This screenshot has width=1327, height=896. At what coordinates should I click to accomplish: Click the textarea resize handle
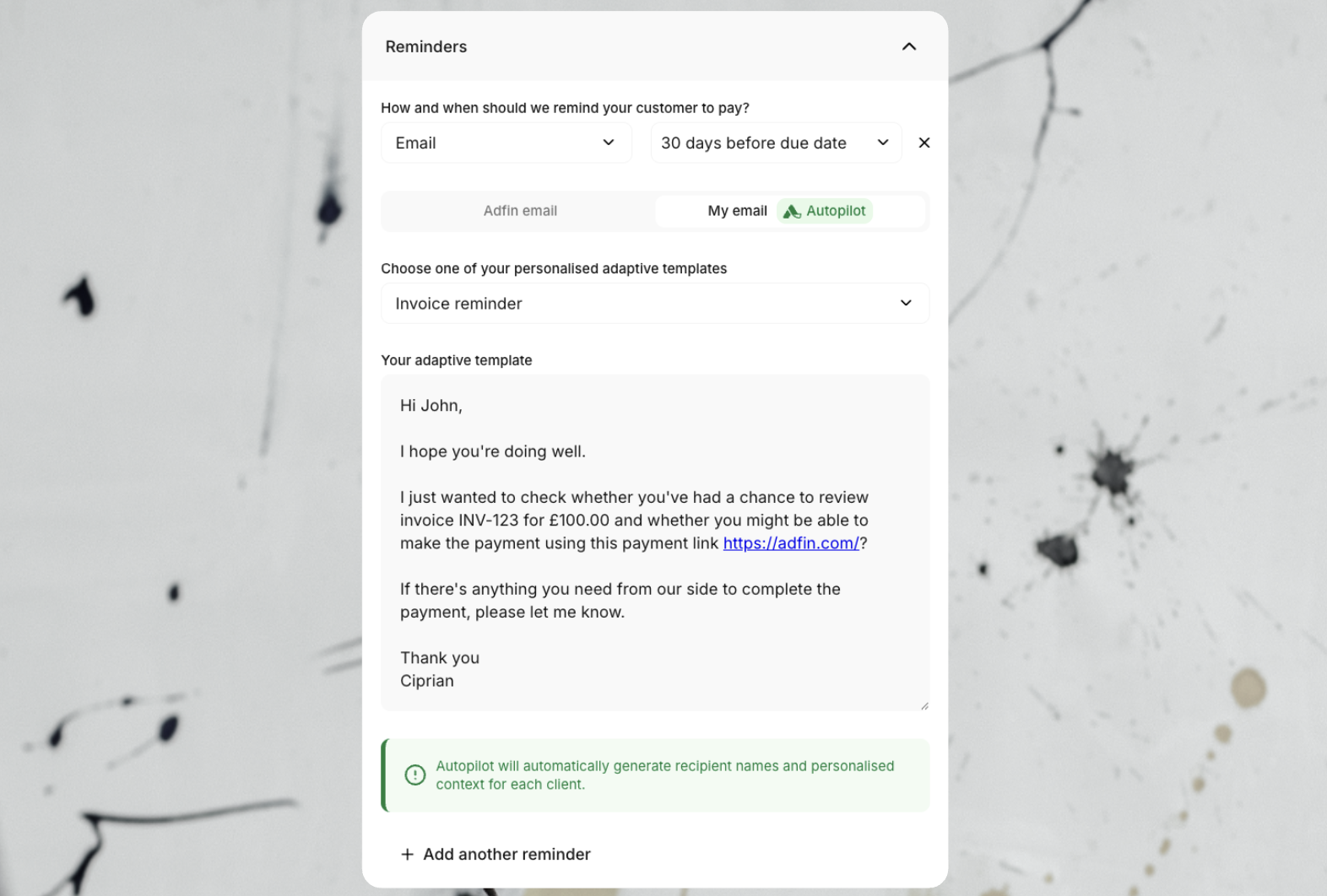coord(923,704)
